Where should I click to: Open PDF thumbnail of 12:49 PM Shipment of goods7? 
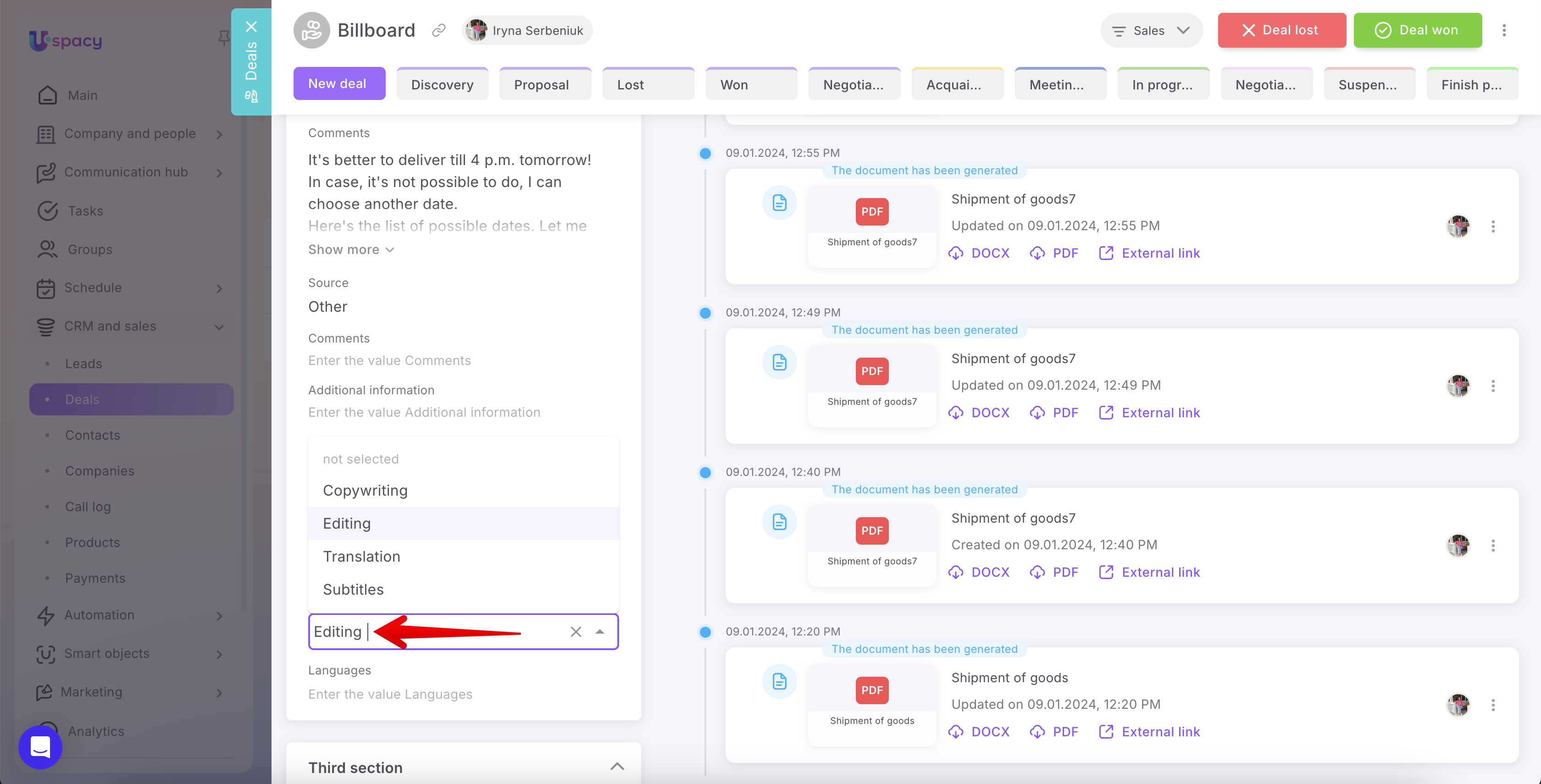click(871, 386)
